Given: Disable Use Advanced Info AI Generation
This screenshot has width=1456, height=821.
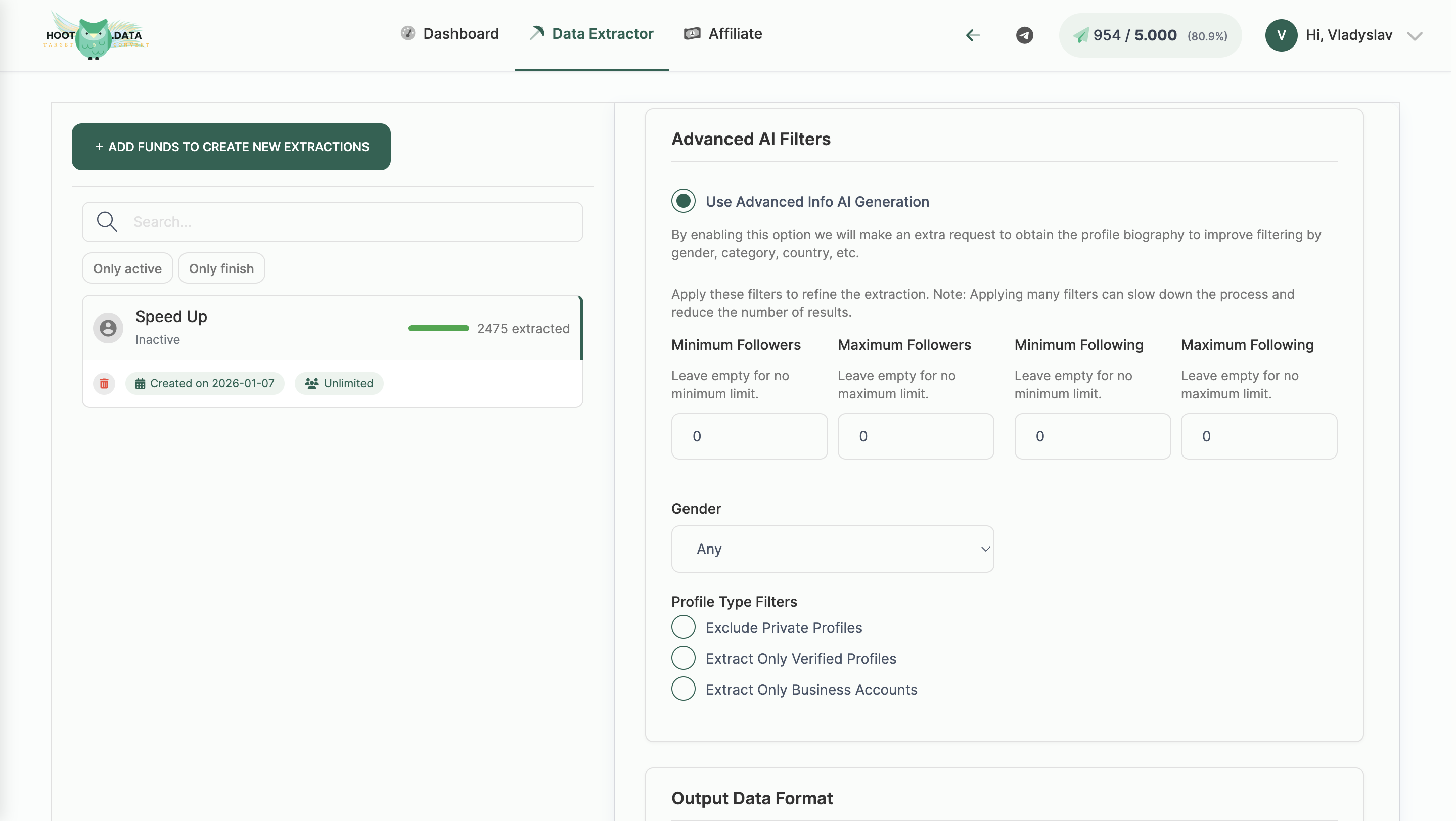Looking at the screenshot, I should click(684, 201).
